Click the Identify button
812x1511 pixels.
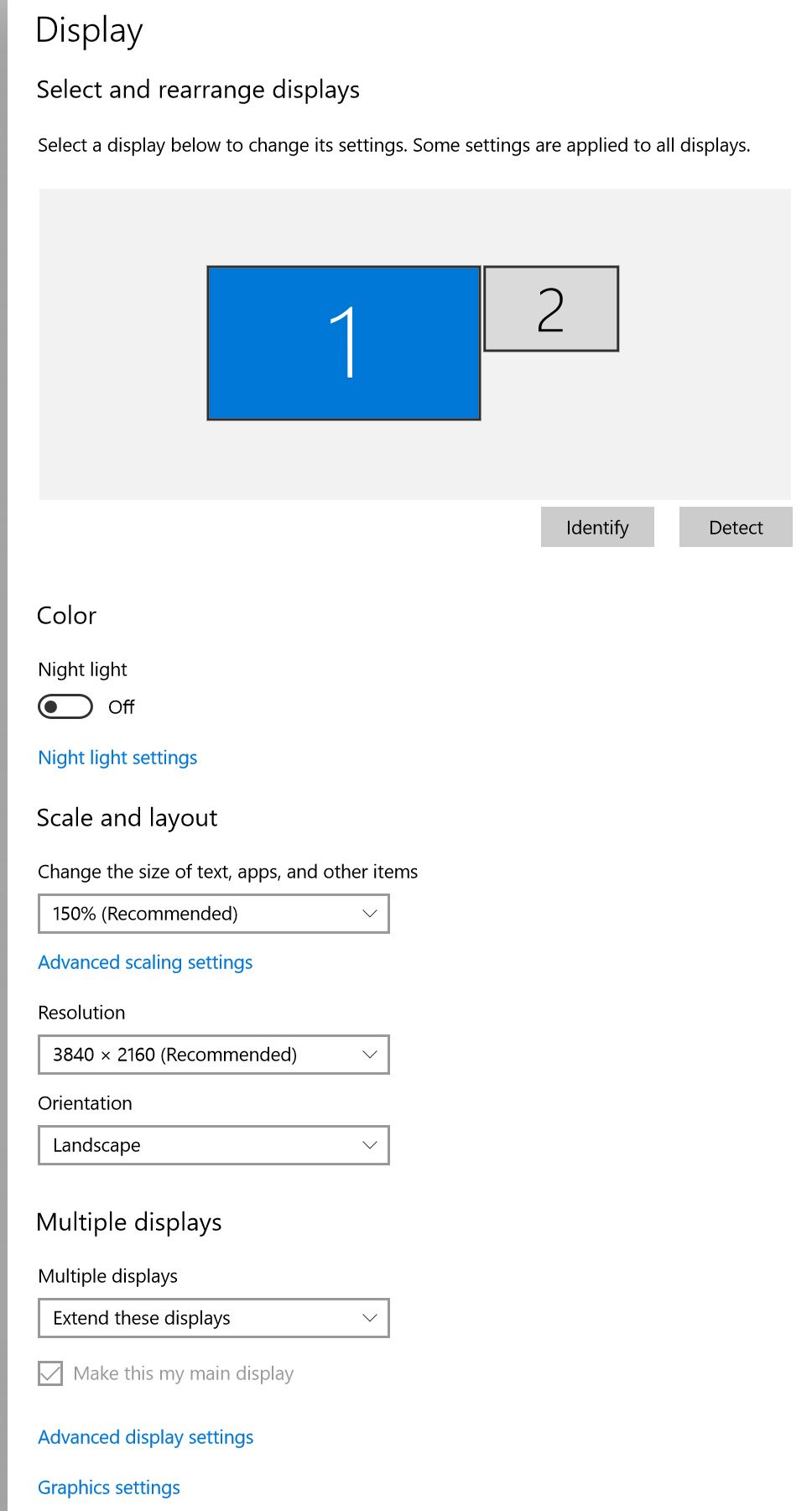point(597,527)
